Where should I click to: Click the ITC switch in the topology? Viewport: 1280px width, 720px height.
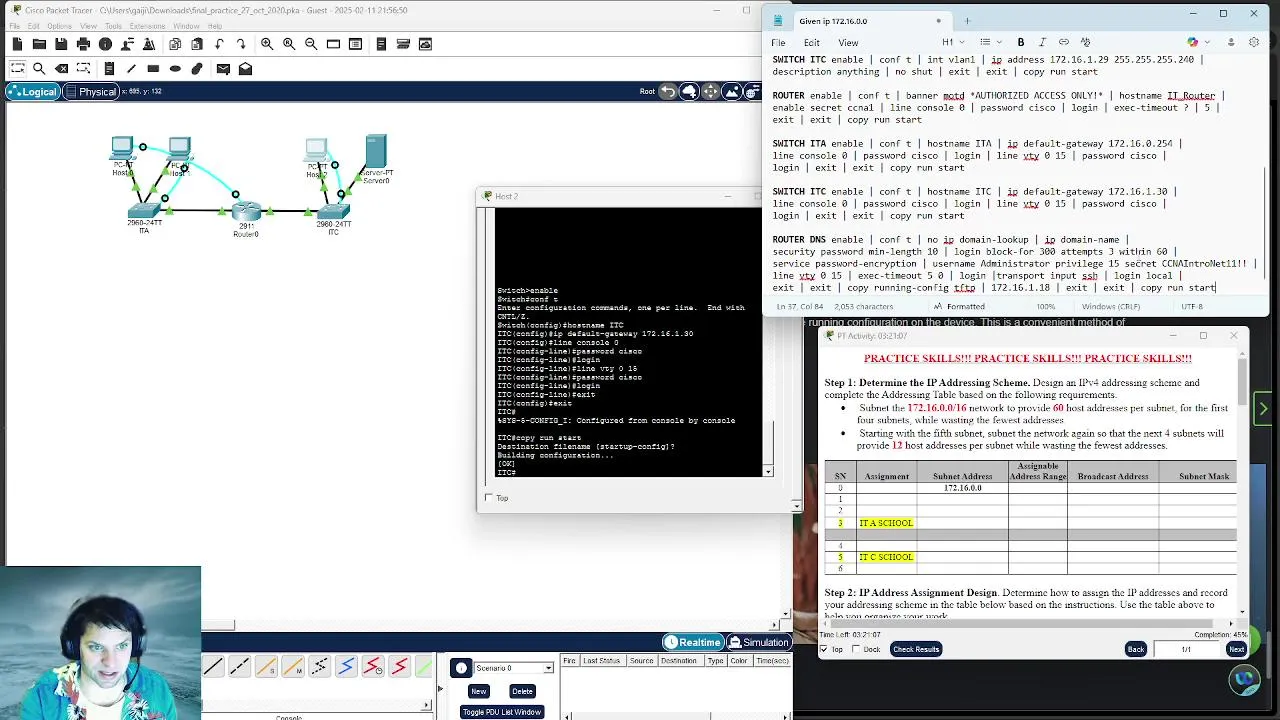334,211
